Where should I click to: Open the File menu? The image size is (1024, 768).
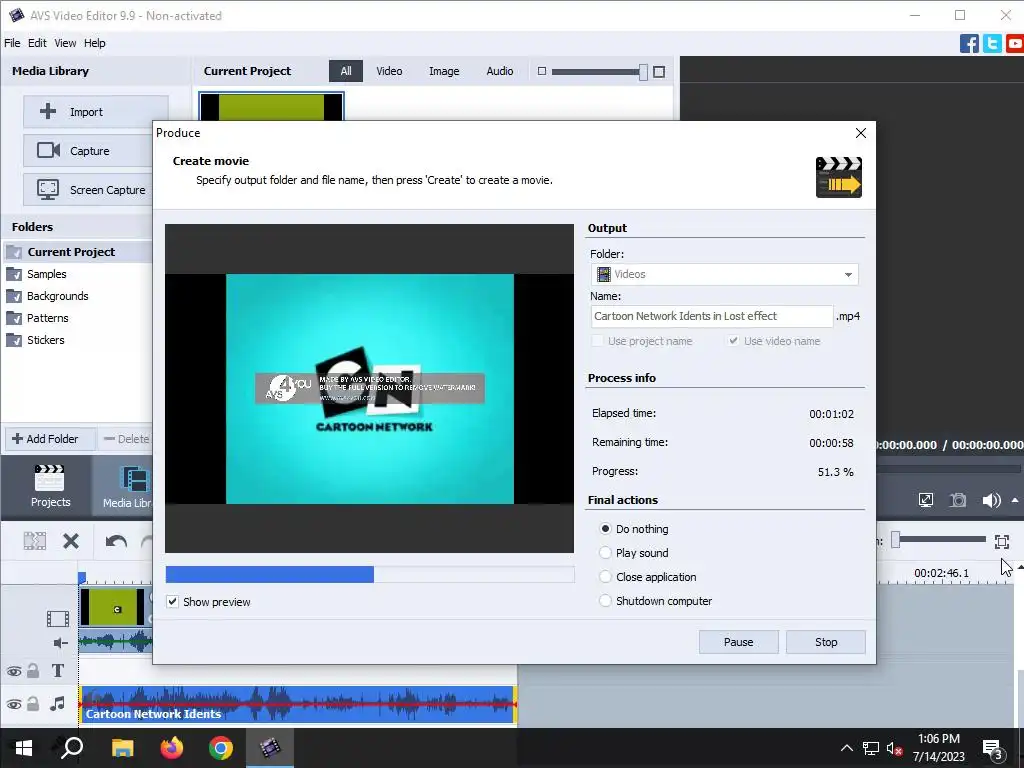(x=12, y=43)
